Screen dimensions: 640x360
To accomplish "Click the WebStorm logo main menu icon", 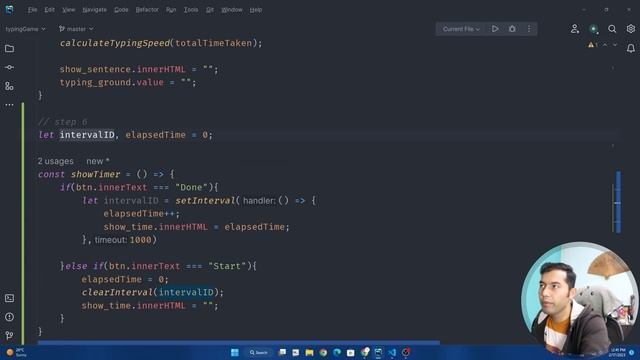I will (9, 9).
